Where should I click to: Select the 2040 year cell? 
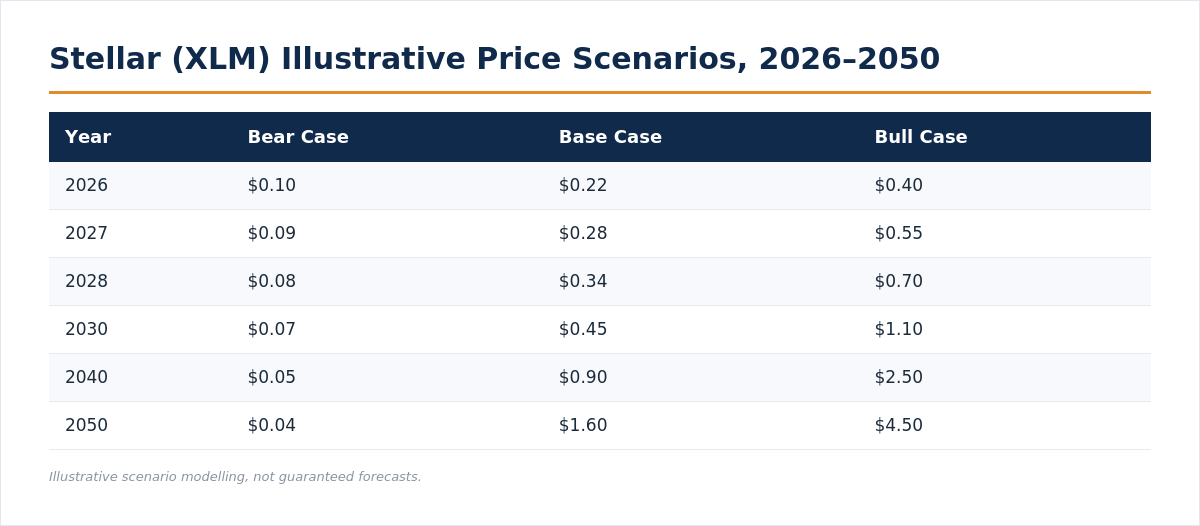click(x=86, y=378)
